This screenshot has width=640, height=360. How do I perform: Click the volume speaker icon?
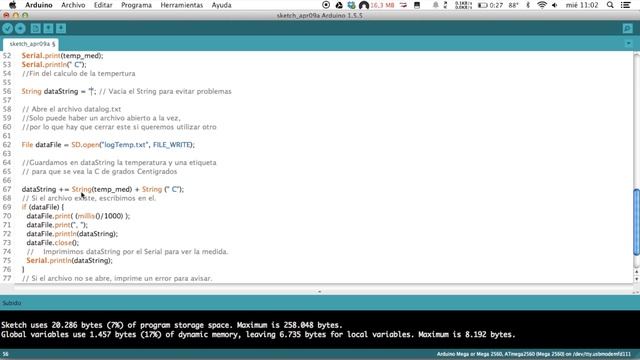[x=555, y=5]
